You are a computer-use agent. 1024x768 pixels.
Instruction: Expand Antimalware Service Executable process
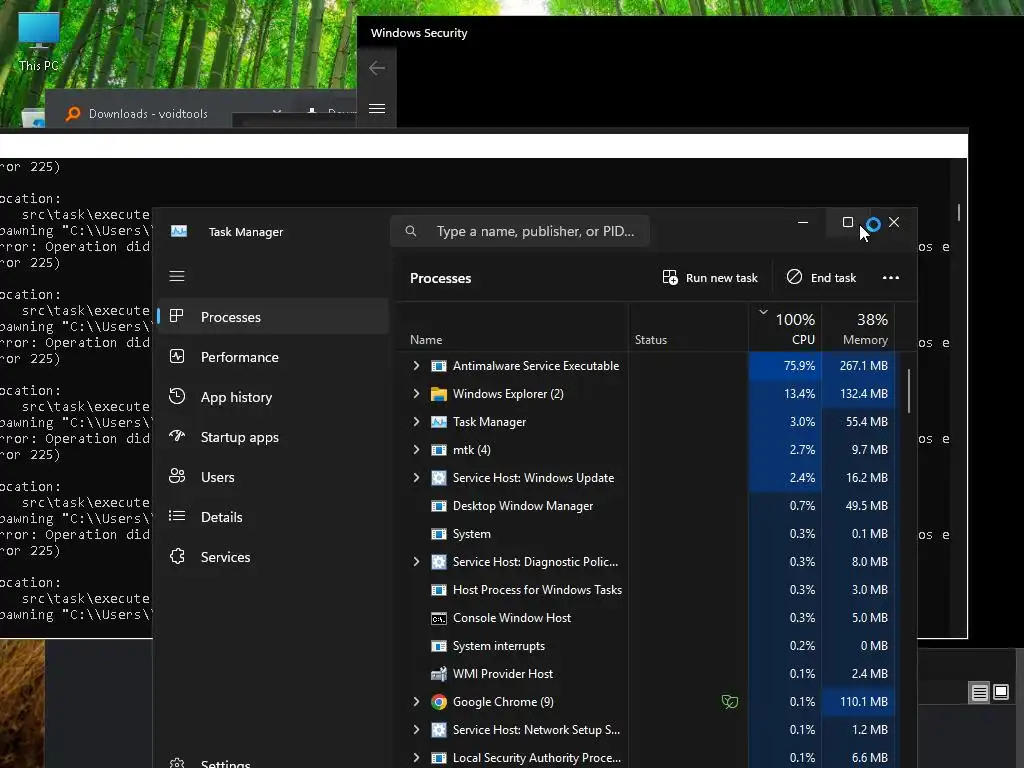(416, 366)
